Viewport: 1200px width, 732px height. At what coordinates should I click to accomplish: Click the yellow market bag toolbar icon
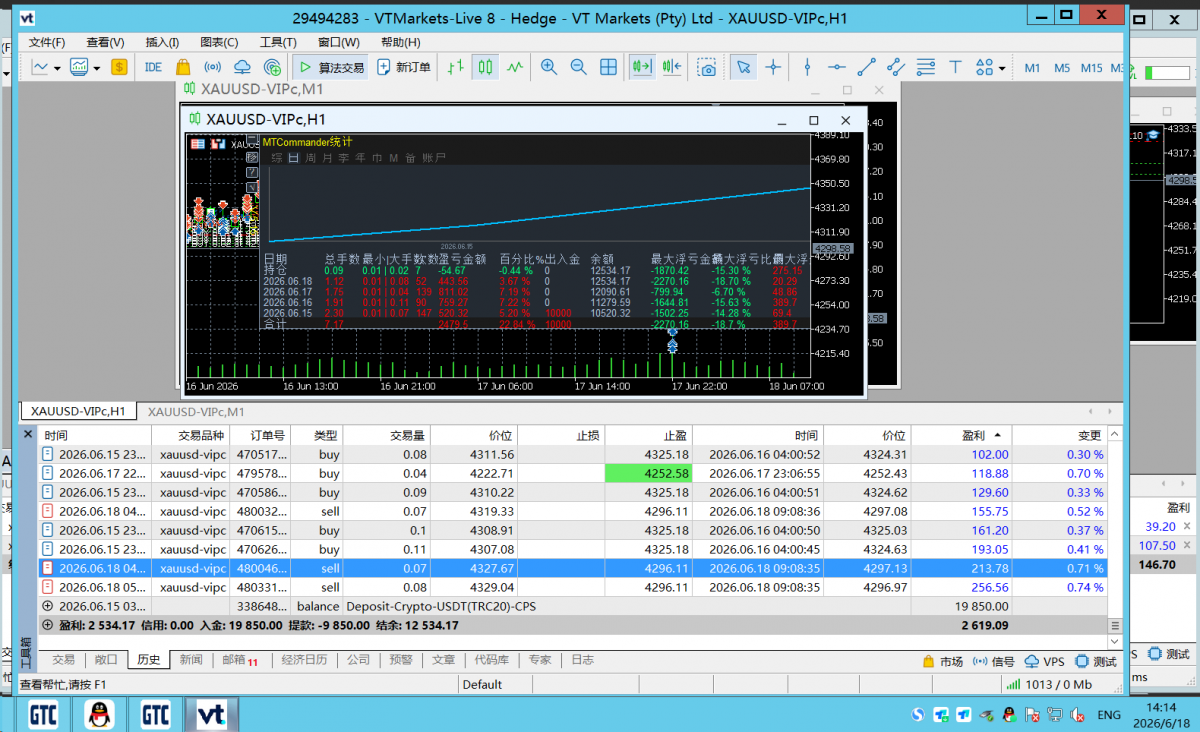point(182,67)
